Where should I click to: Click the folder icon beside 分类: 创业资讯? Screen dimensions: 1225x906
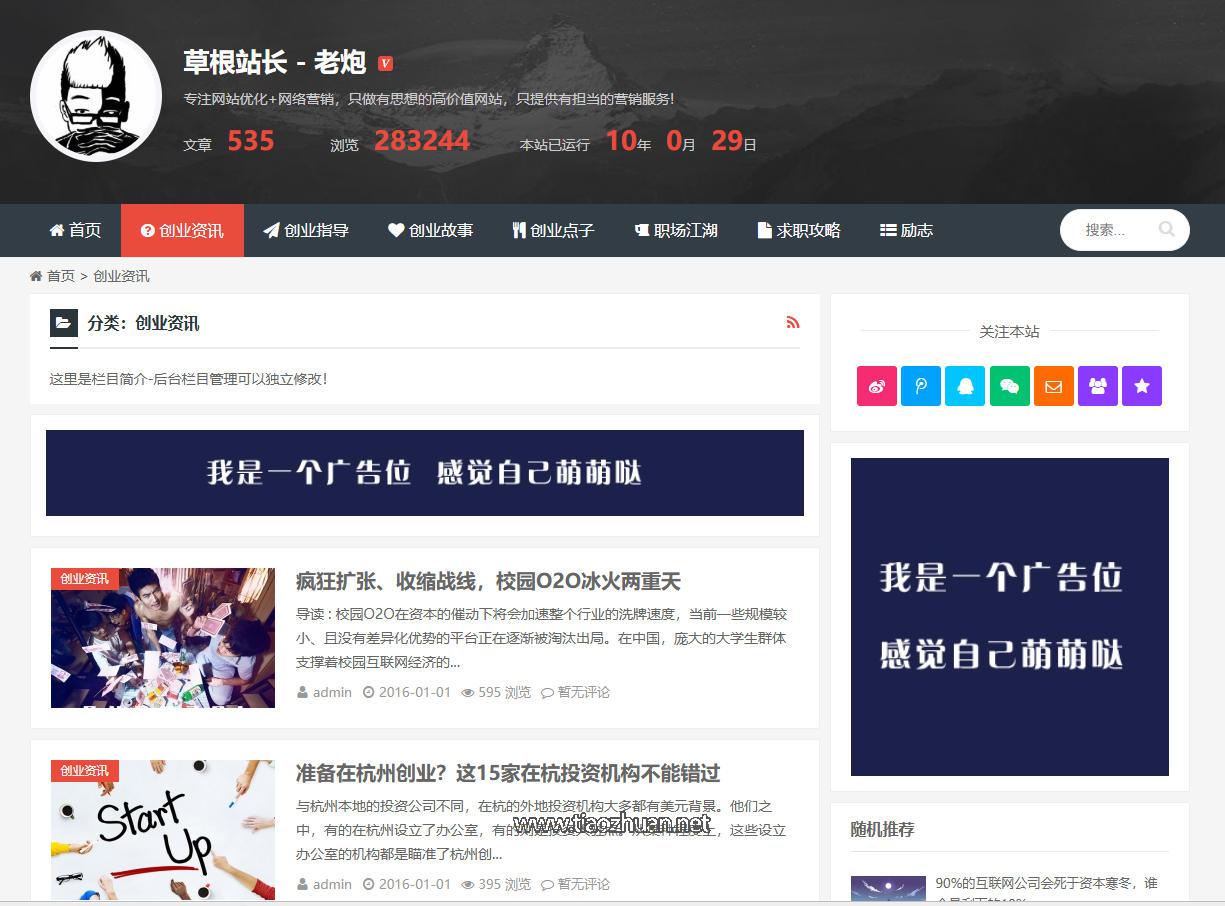tap(63, 322)
